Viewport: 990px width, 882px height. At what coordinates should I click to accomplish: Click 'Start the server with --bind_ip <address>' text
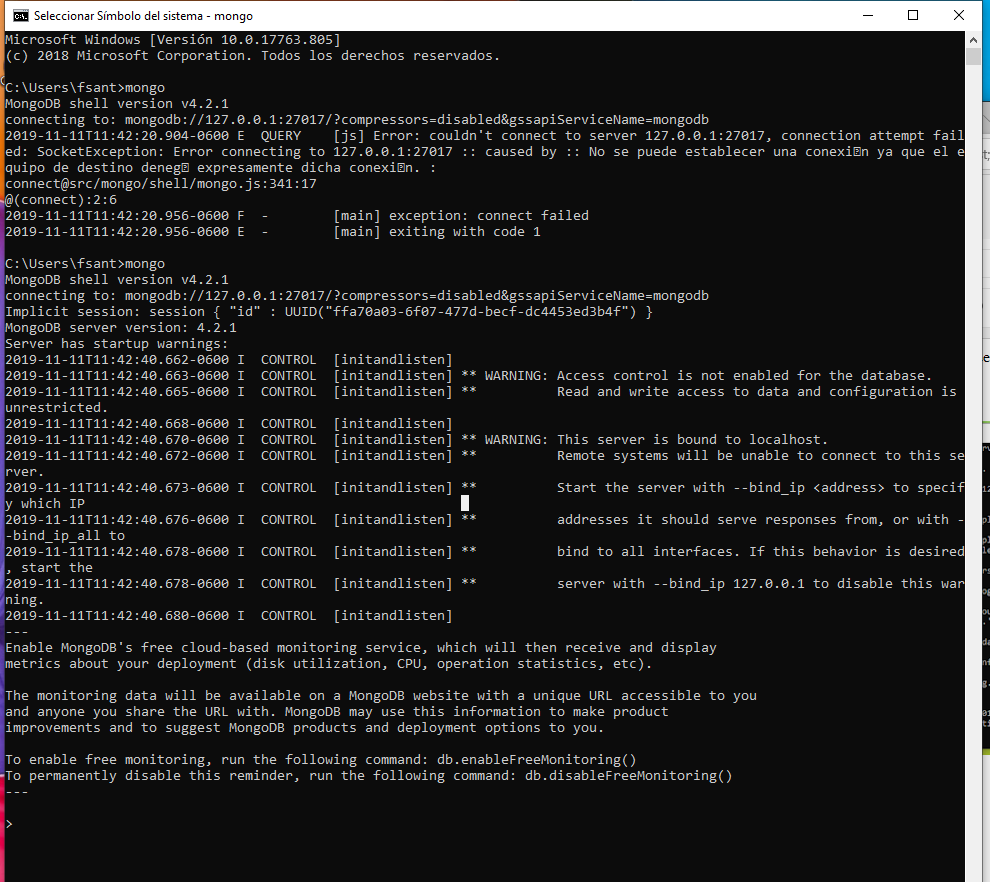point(720,487)
